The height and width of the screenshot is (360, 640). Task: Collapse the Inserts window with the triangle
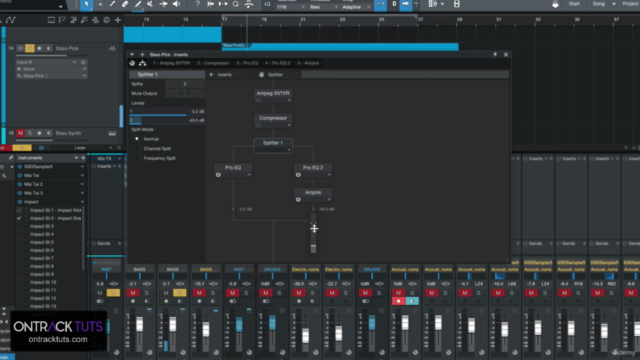(x=132, y=54)
